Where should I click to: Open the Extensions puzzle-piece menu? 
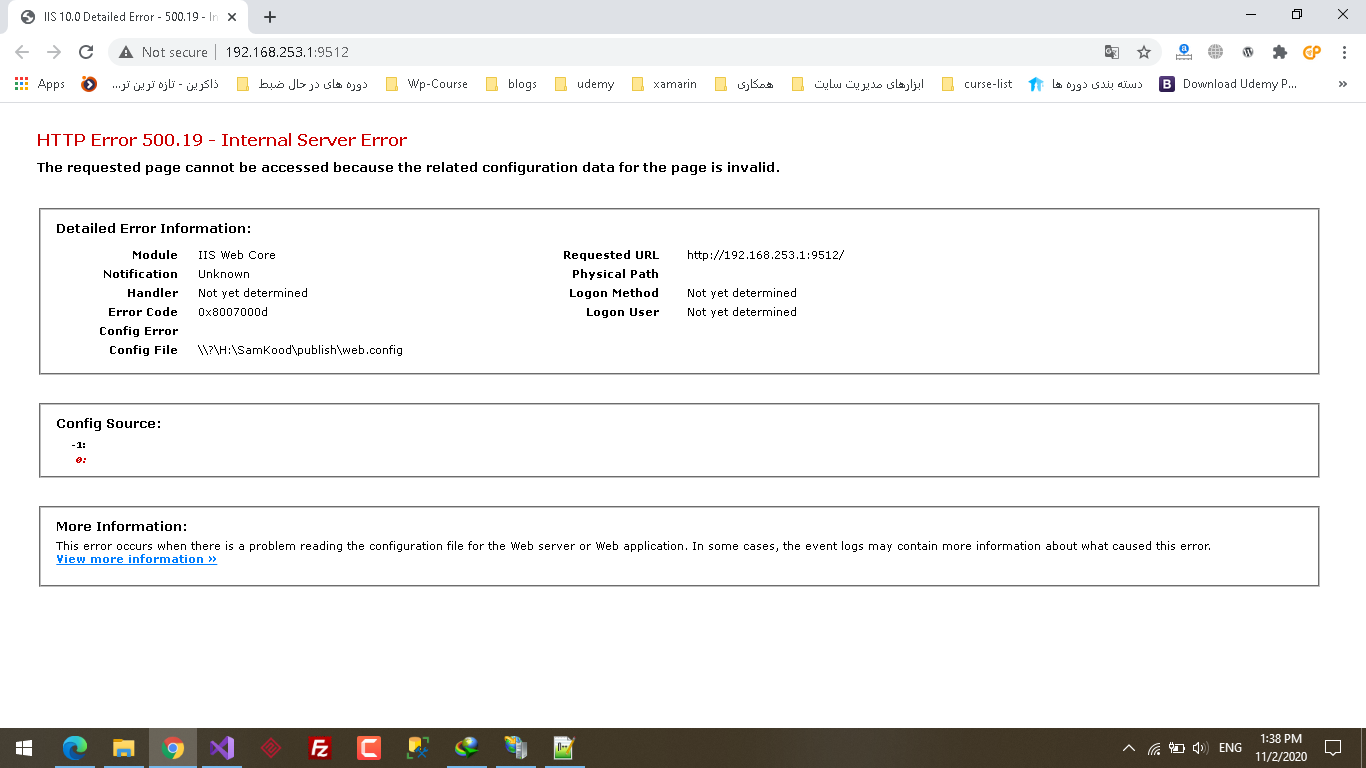1280,52
